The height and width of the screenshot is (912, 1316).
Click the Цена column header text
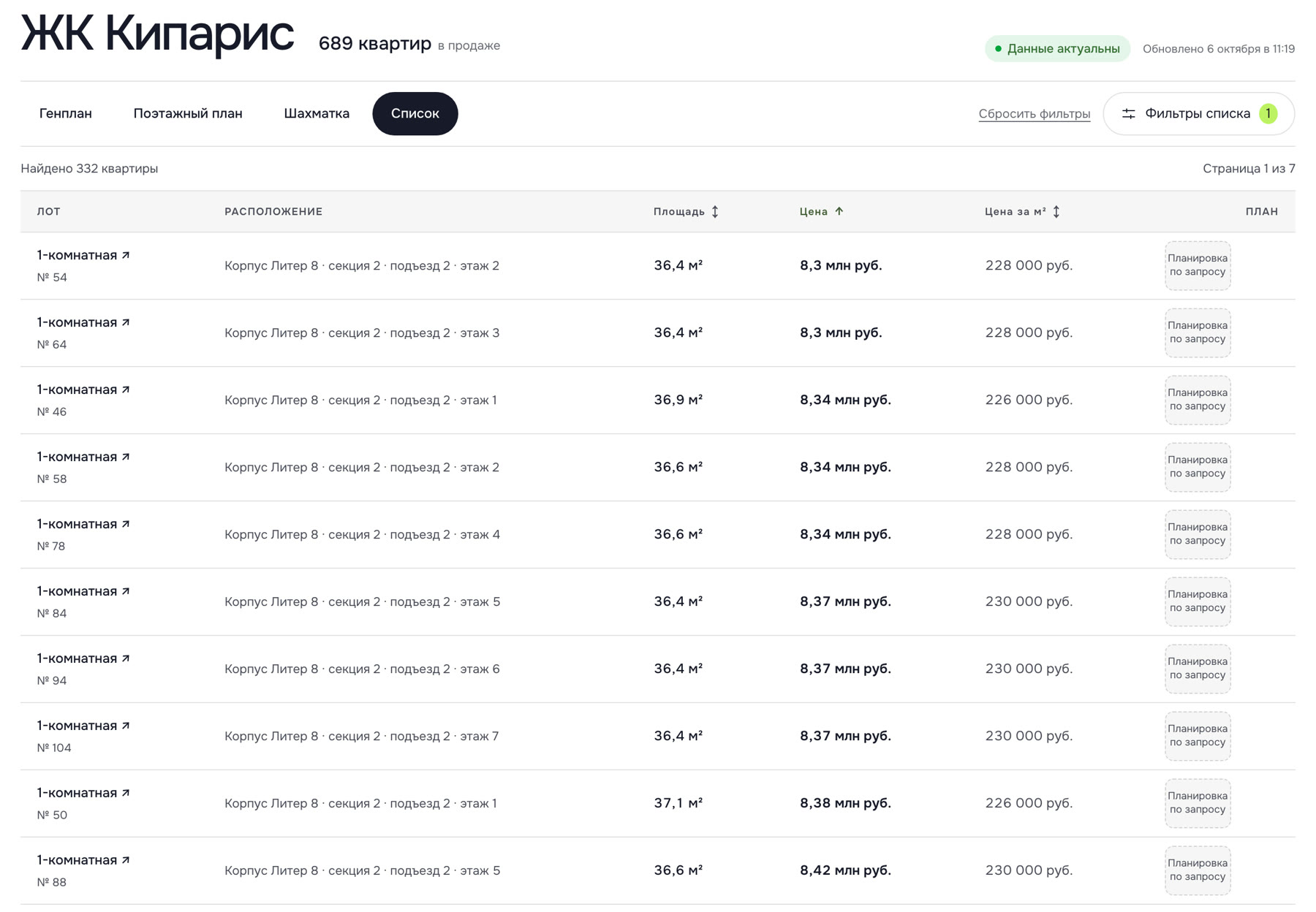[814, 211]
